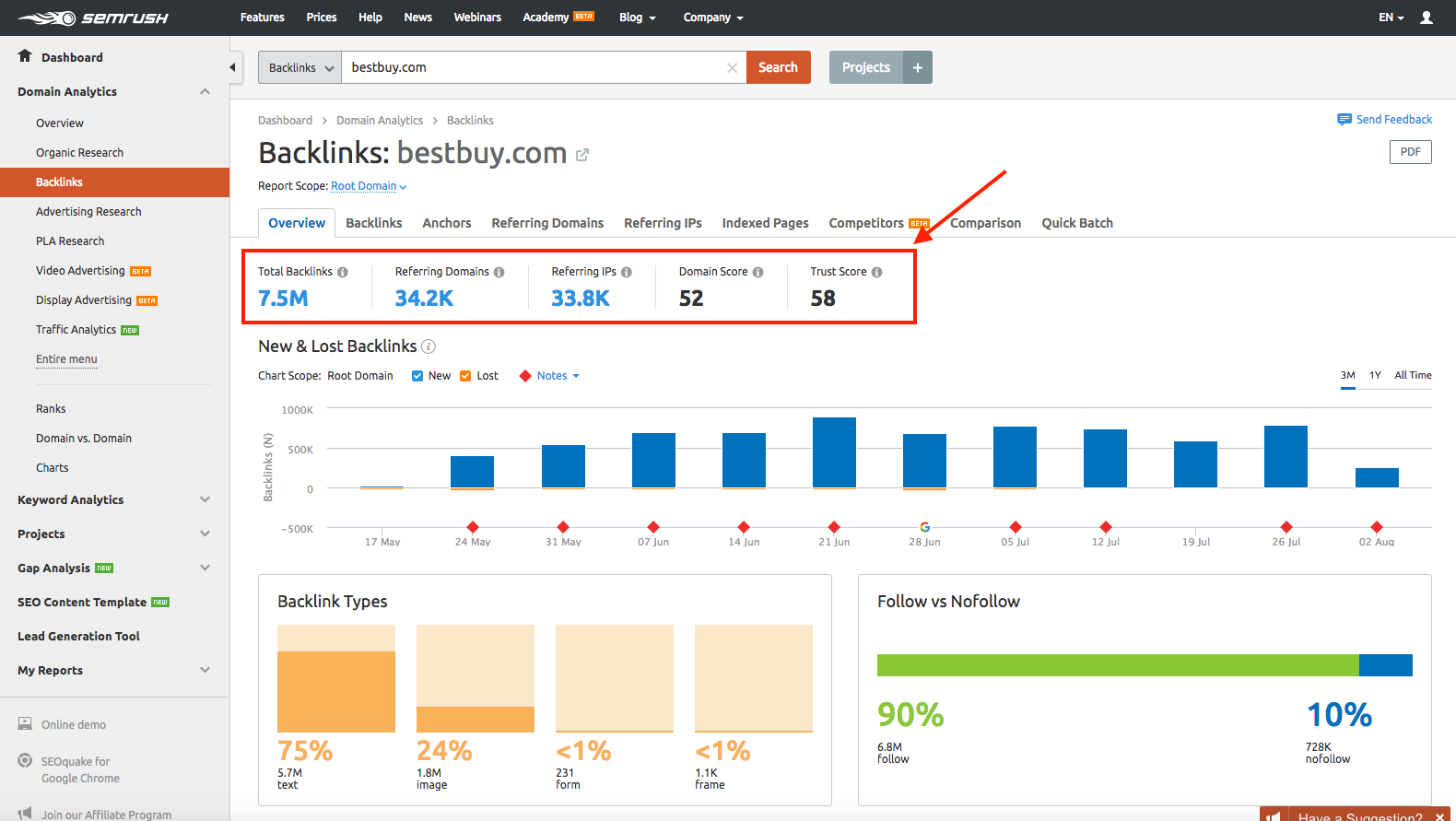
Task: Show info for Total Backlinks
Action: pyautogui.click(x=343, y=272)
